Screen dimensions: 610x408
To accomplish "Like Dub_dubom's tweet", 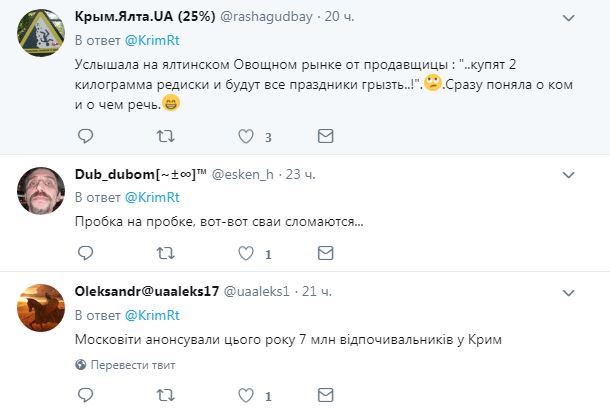I will tap(246, 254).
